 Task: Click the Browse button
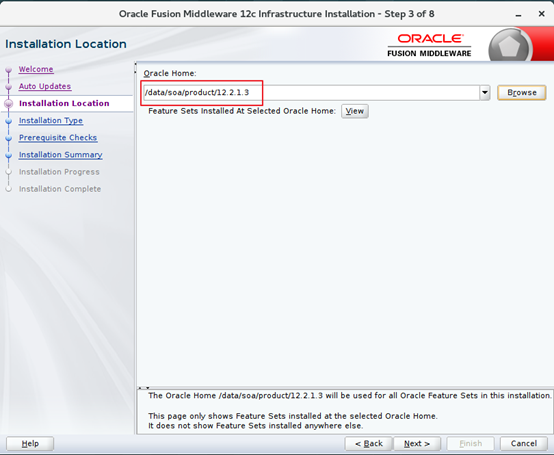(522, 93)
